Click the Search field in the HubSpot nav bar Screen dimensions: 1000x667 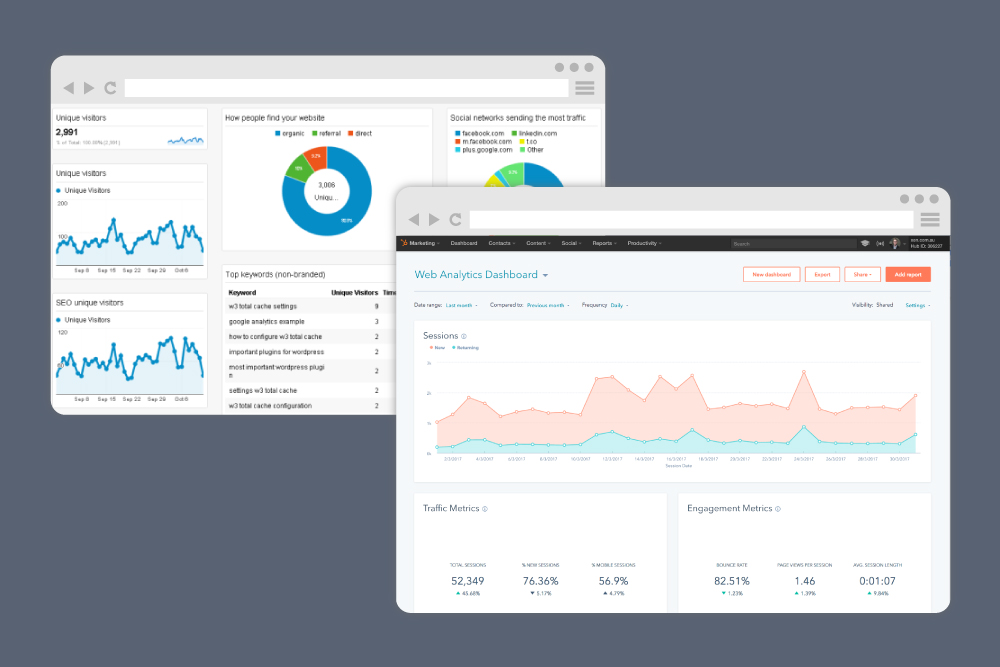(x=793, y=244)
